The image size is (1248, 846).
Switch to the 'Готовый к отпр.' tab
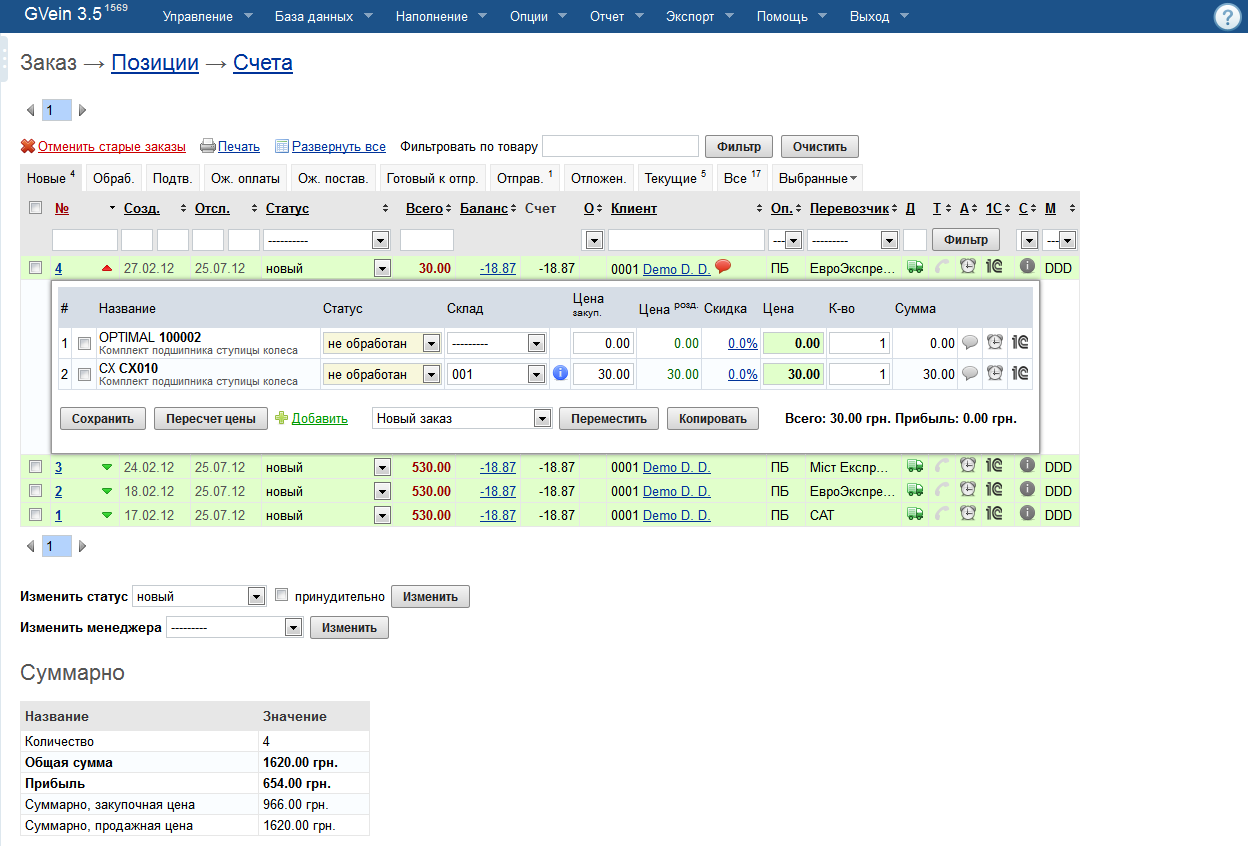click(x=432, y=178)
